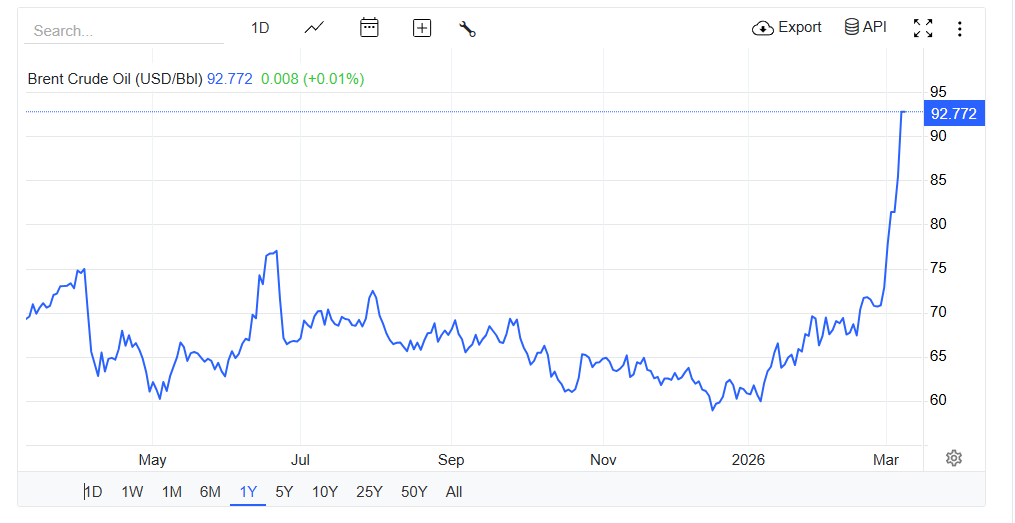Switch to the 6M time range
Viewport: 1015px width, 523px height.
(x=210, y=491)
